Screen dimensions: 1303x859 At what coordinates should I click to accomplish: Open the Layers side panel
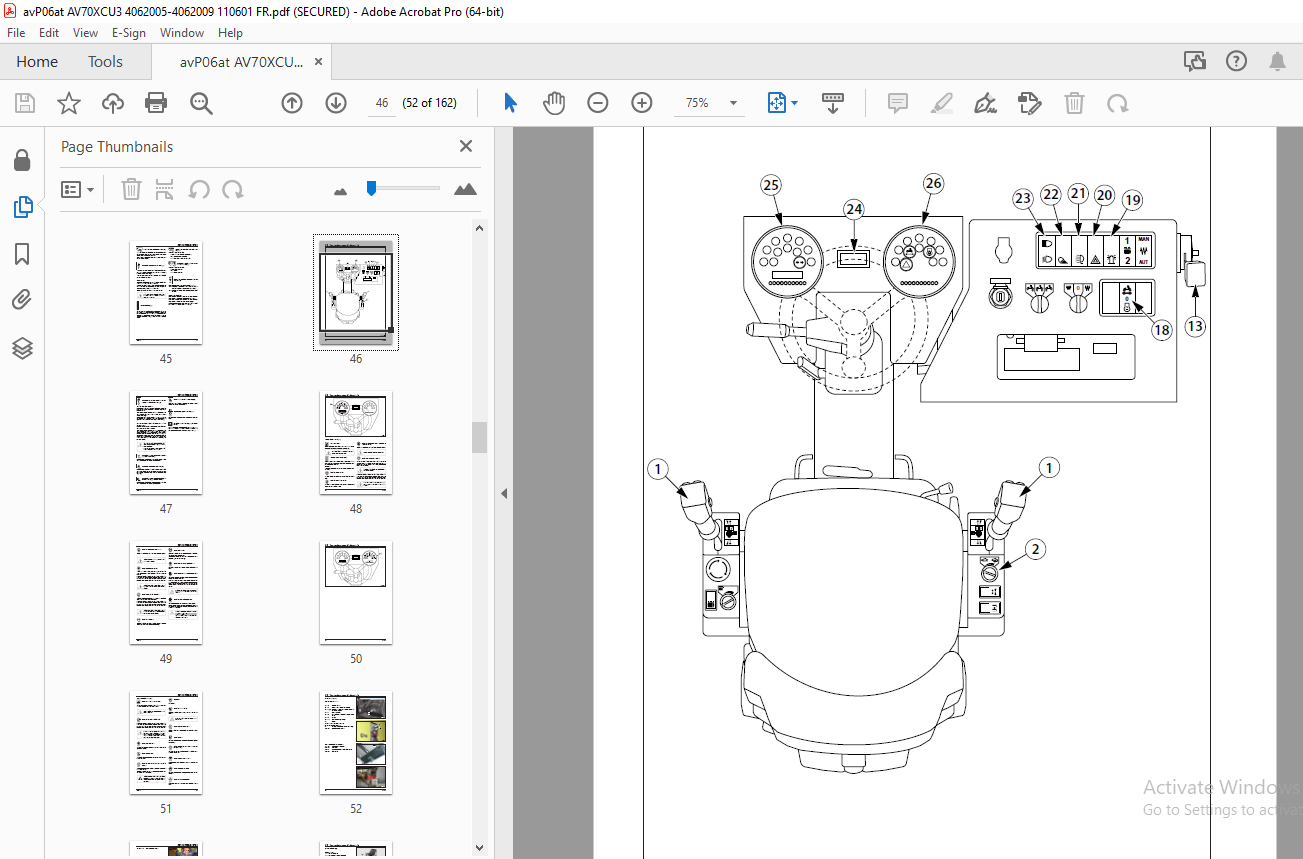[22, 348]
